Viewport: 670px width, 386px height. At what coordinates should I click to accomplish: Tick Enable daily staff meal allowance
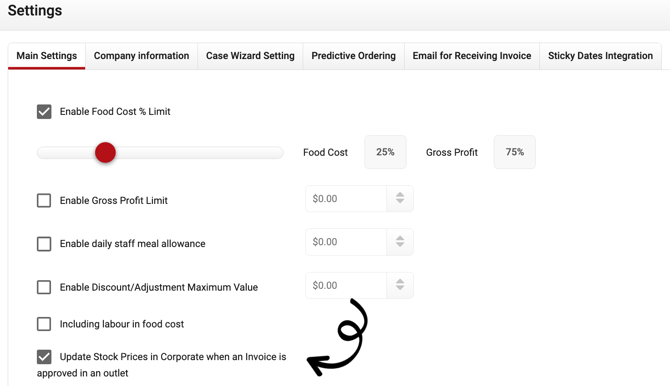point(44,244)
